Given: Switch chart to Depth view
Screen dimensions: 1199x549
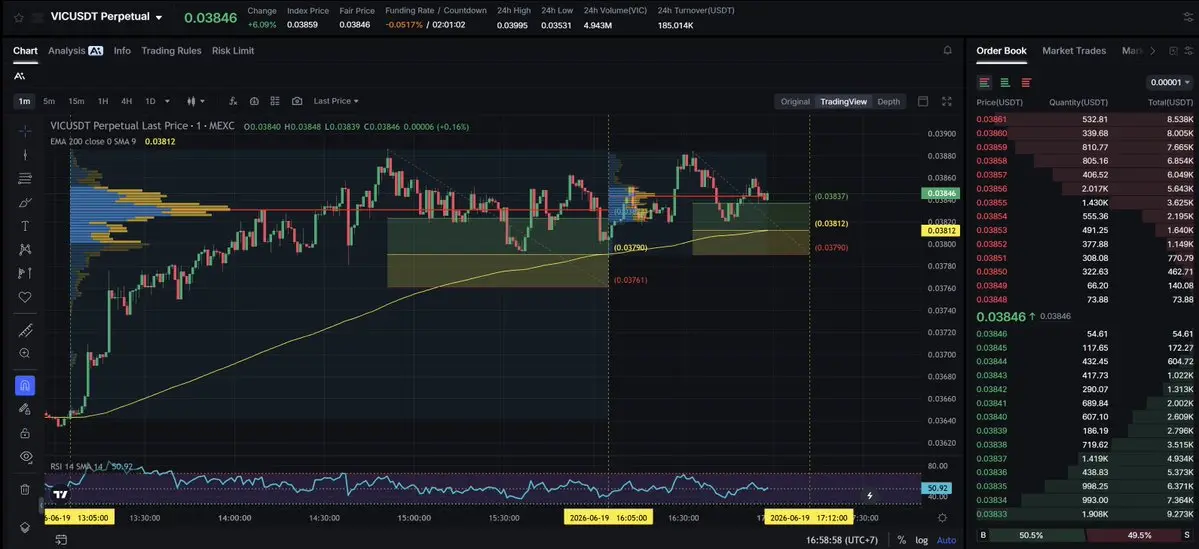Looking at the screenshot, I should coord(888,102).
